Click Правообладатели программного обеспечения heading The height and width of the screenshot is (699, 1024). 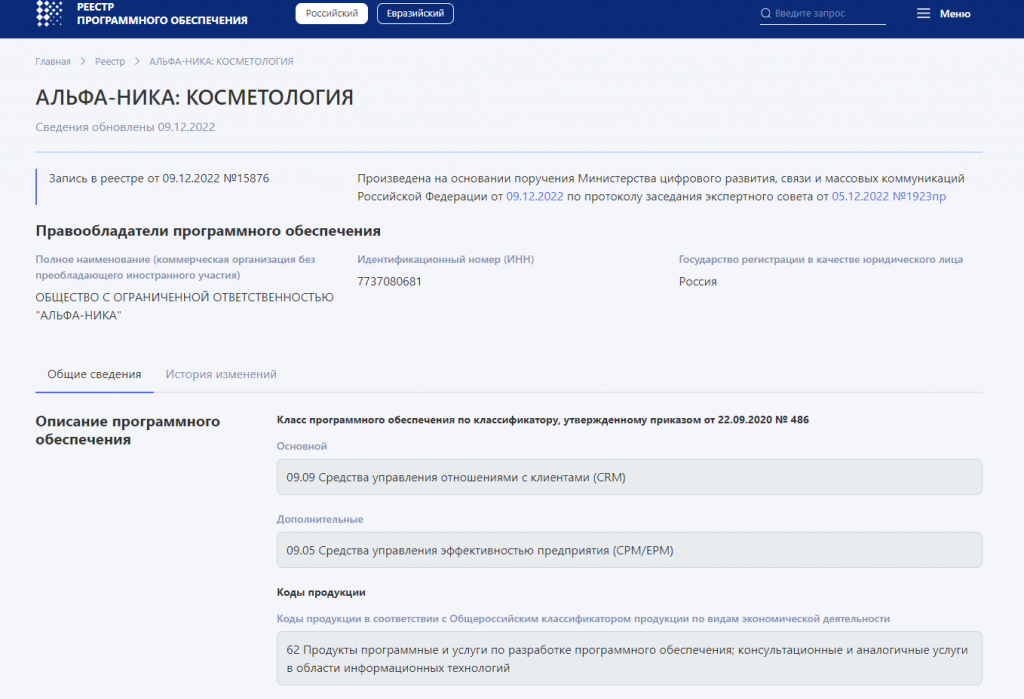click(x=208, y=231)
